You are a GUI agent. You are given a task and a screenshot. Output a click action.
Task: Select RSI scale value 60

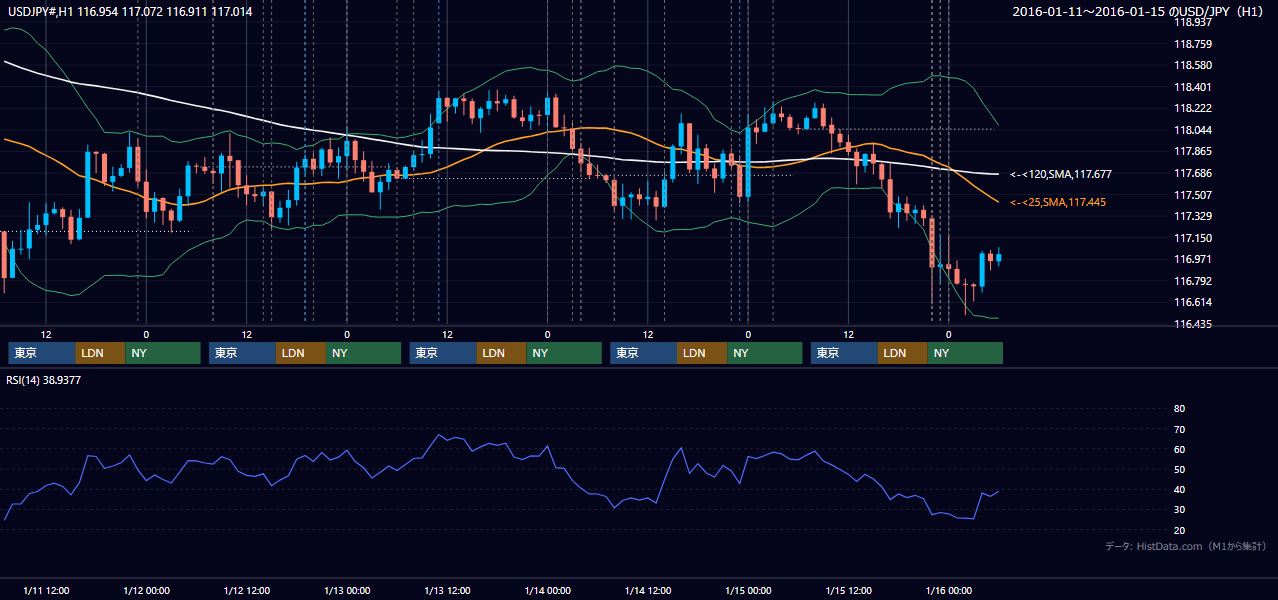pyautogui.click(x=1179, y=449)
